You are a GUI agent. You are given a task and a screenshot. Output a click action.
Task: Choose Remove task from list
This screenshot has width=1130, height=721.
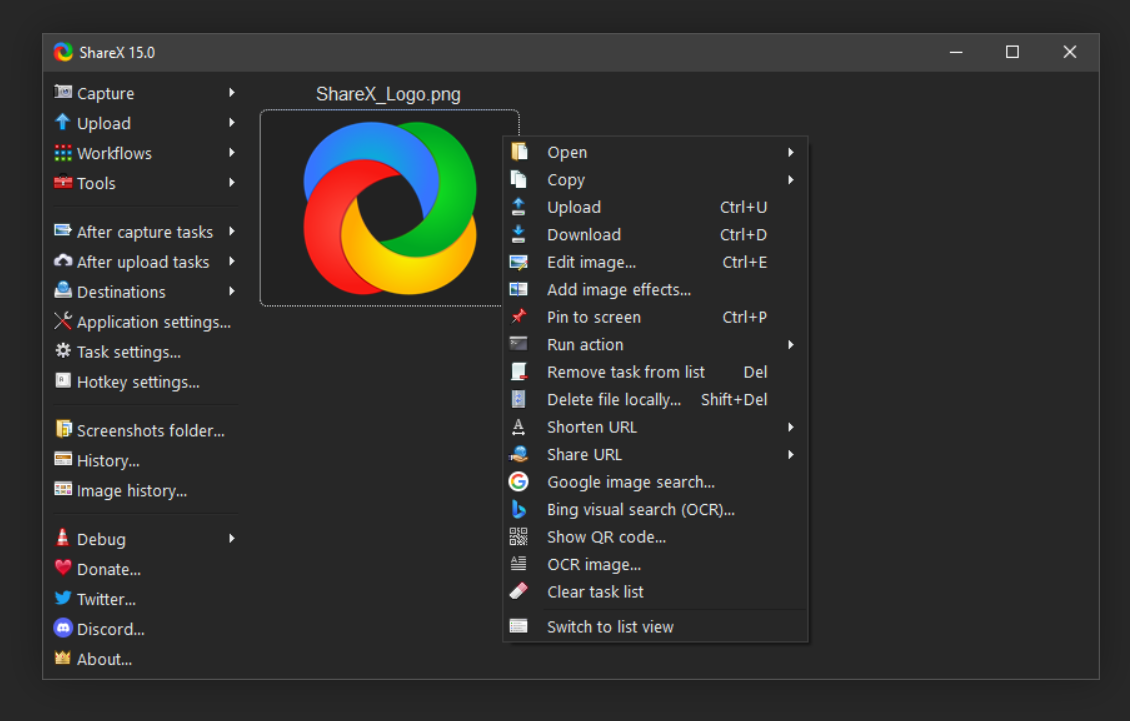pyautogui.click(x=655, y=372)
